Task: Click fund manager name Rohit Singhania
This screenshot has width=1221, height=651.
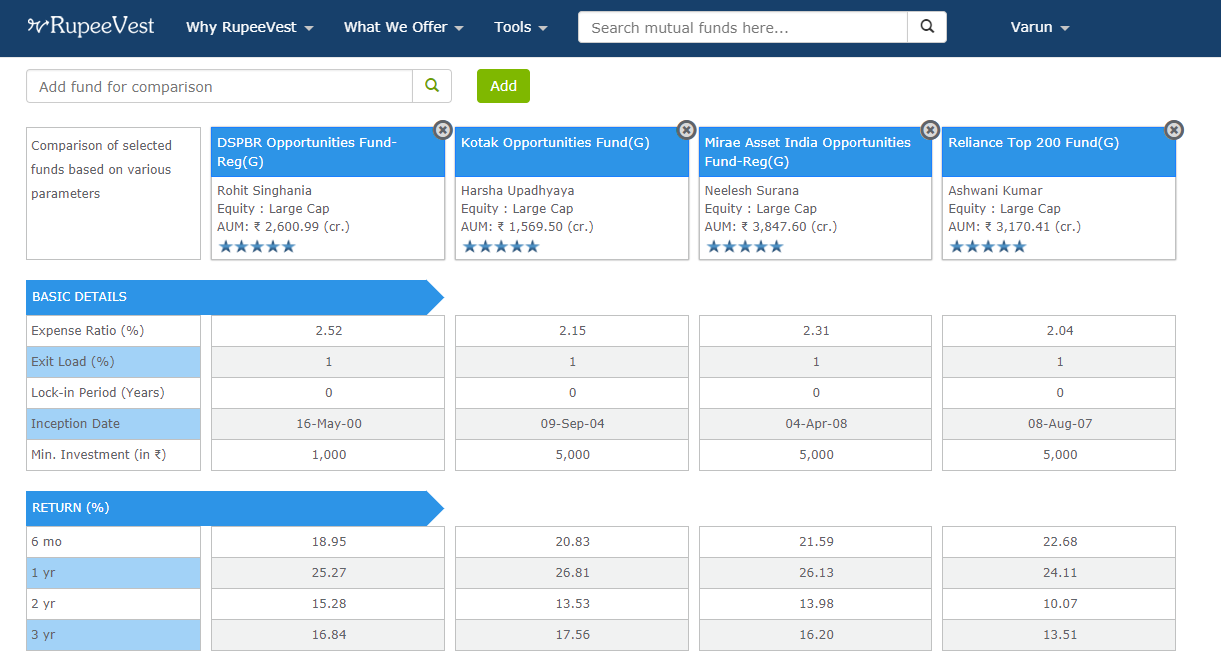Action: tap(264, 190)
